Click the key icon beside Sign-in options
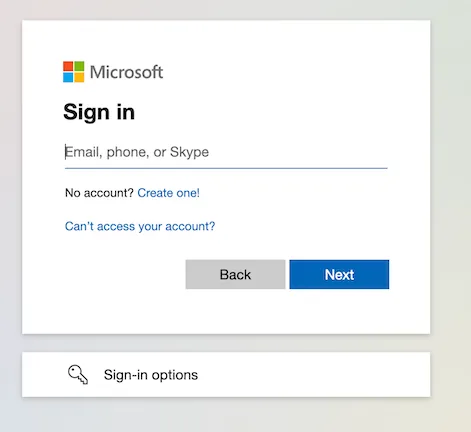 [x=78, y=374]
